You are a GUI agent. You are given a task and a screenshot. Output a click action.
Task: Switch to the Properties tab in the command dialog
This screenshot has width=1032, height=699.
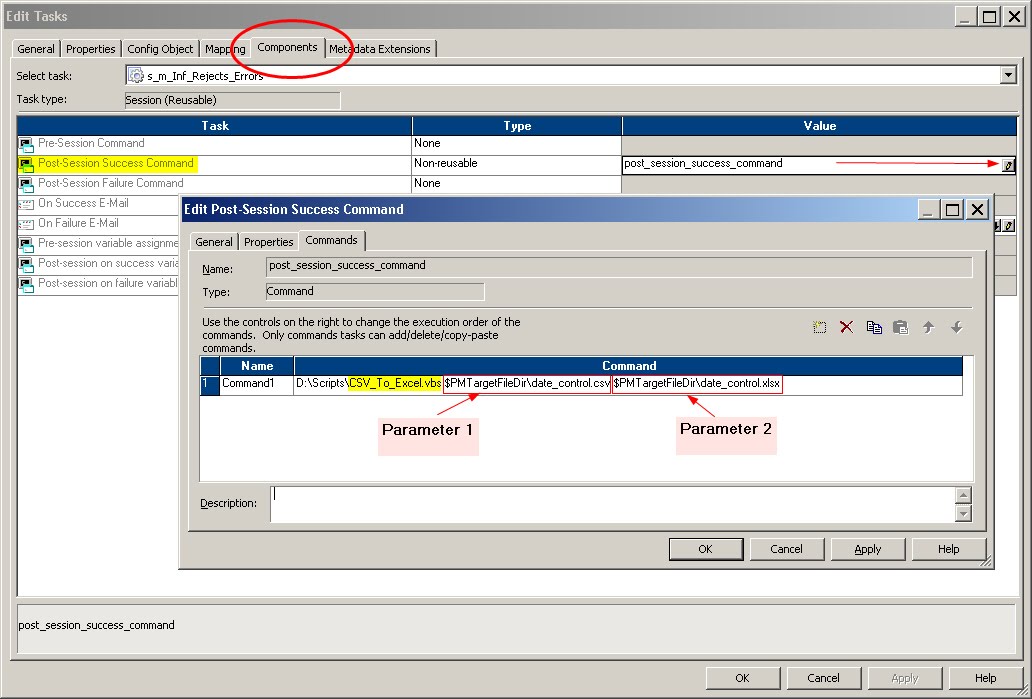[x=268, y=240]
